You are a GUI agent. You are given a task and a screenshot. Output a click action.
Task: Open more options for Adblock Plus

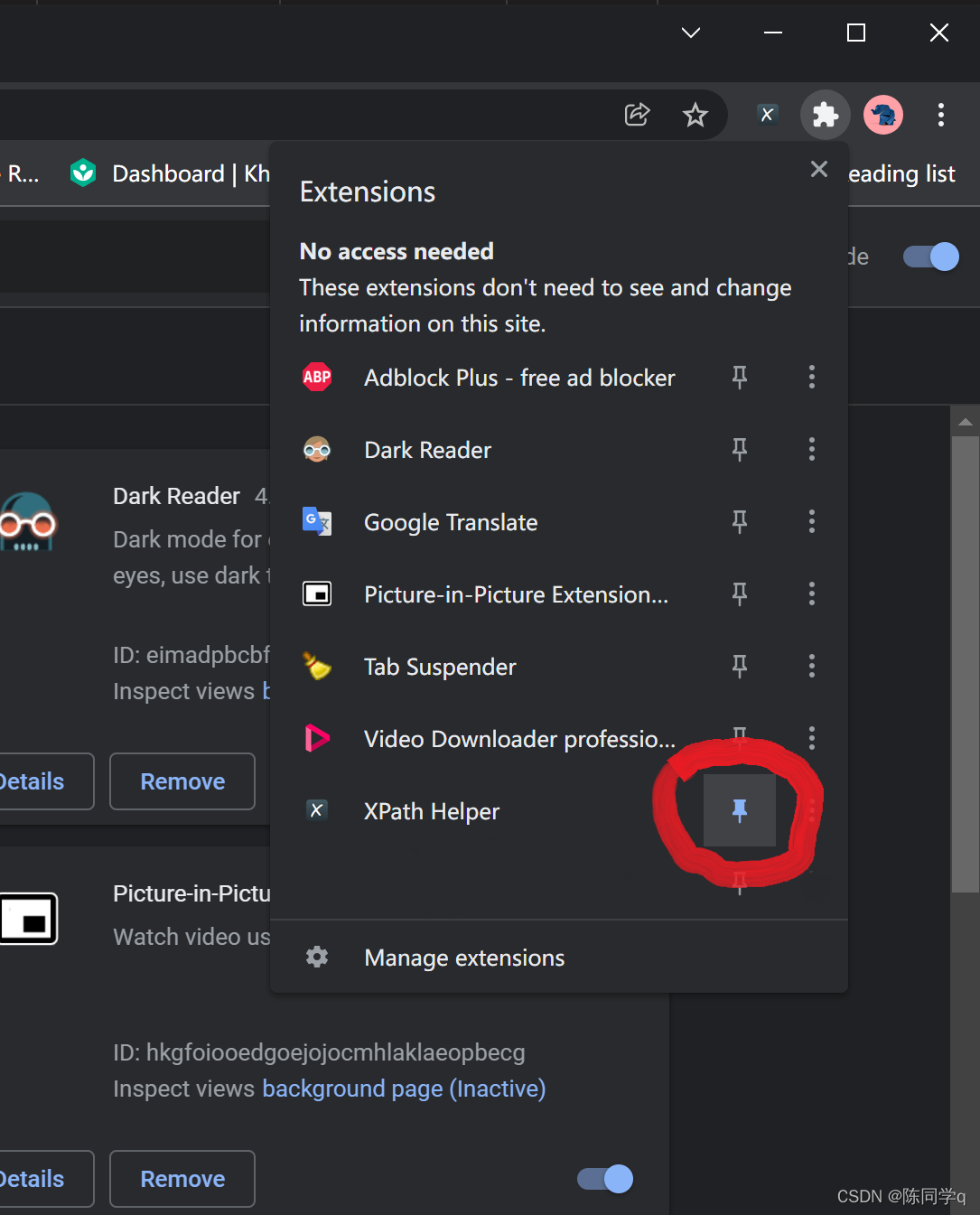pos(812,377)
